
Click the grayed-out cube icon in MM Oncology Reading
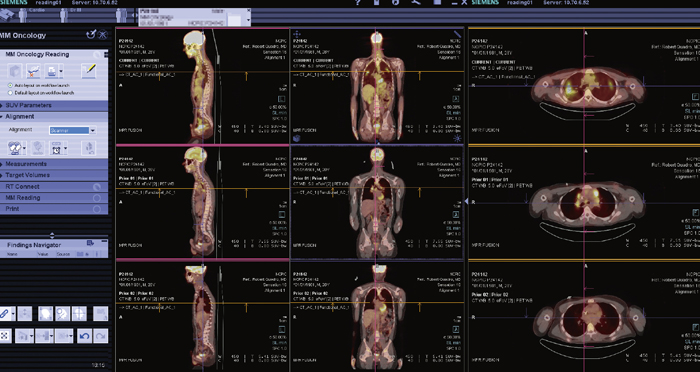[x=16, y=71]
